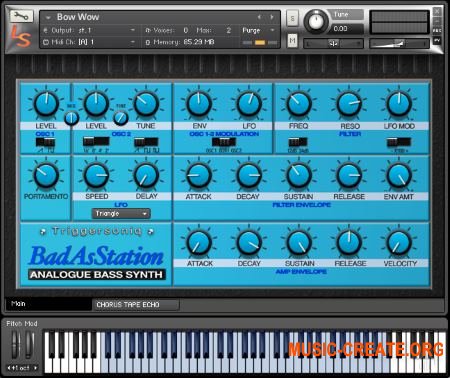Click the LS instrument logo icon
This screenshot has height=378, width=450.
(x=21, y=37)
